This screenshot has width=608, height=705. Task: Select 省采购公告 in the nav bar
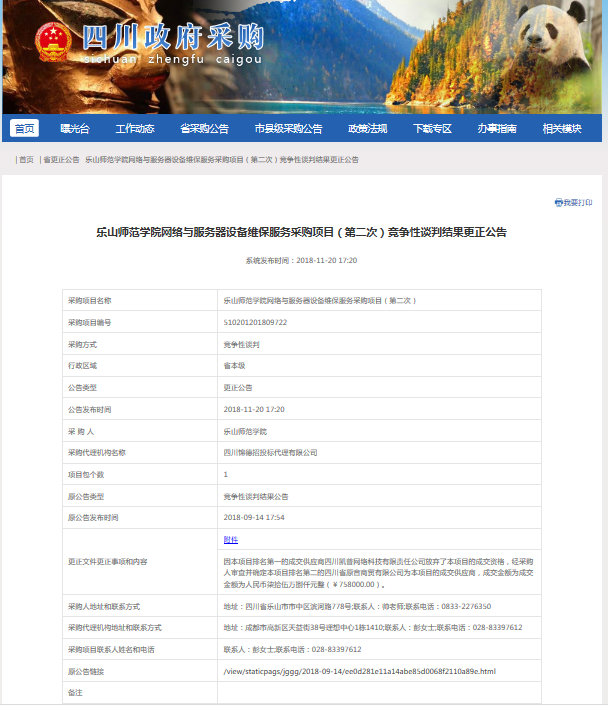coord(204,128)
